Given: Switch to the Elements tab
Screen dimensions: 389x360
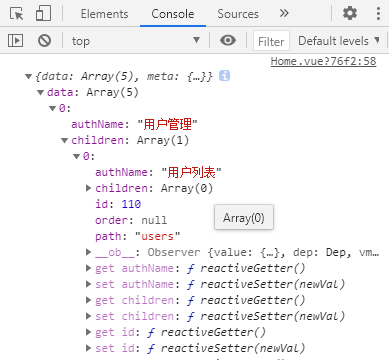Looking at the screenshot, I should point(104,14).
